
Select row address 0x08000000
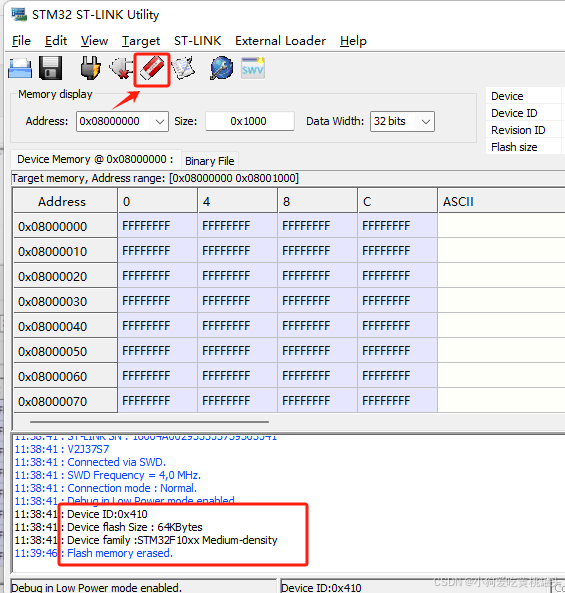tap(65, 226)
